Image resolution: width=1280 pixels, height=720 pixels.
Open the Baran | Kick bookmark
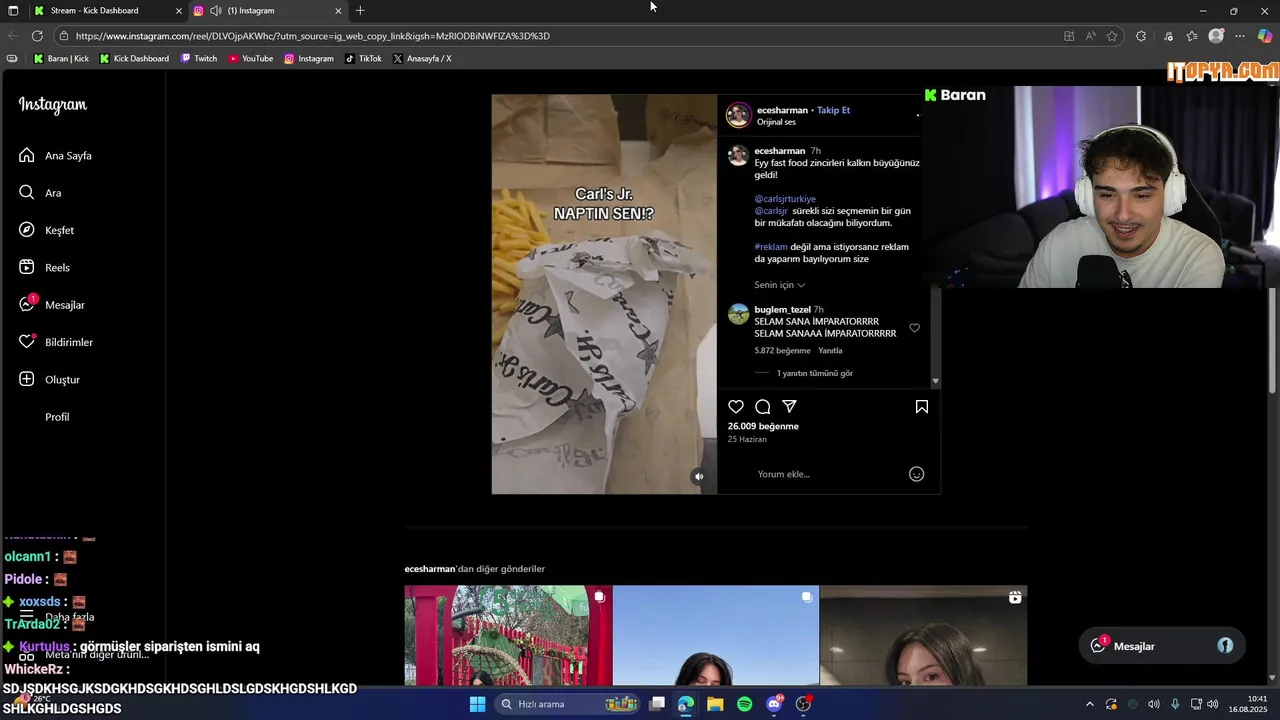[61, 59]
